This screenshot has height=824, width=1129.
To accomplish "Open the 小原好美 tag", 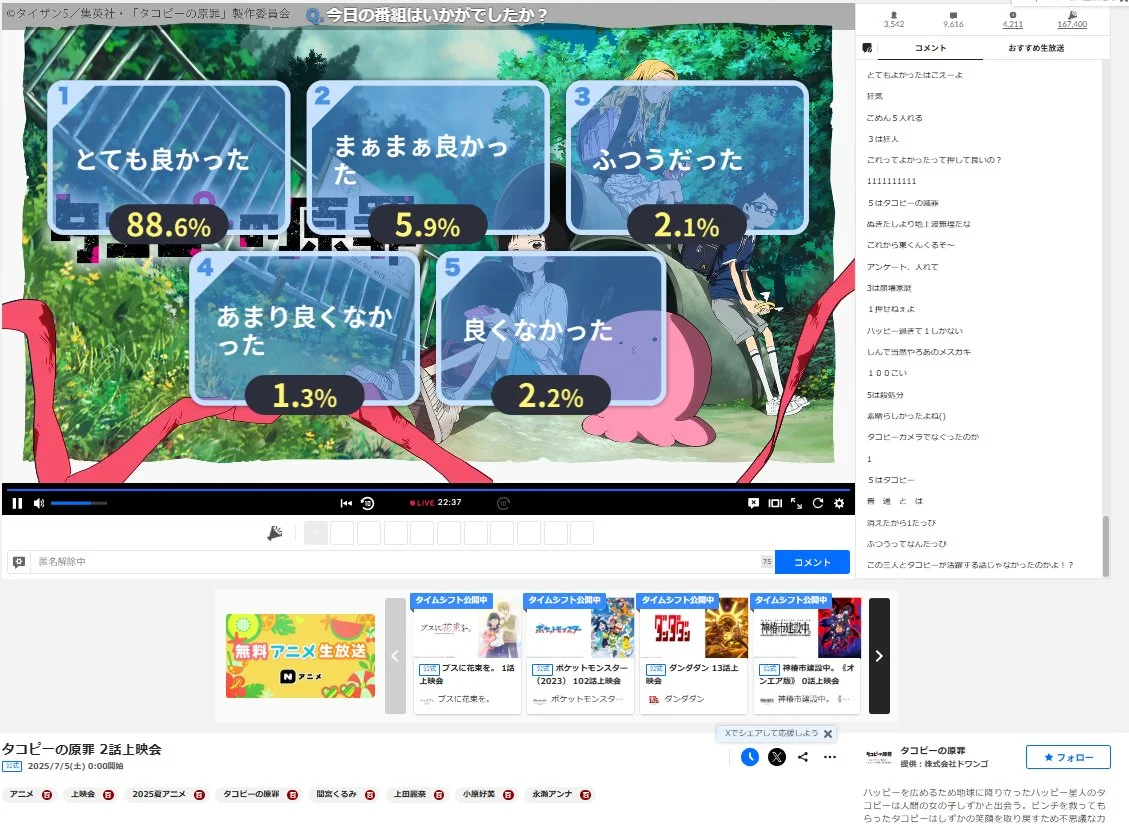I will [479, 794].
